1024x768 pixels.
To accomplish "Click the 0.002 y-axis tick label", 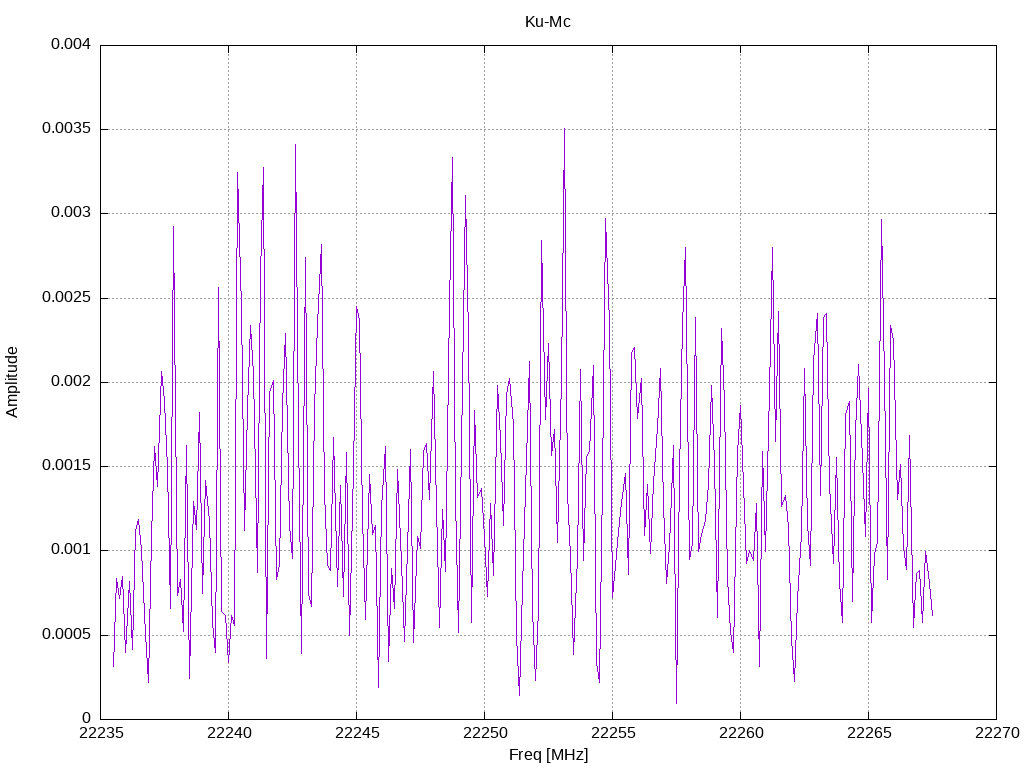I will click(71, 381).
